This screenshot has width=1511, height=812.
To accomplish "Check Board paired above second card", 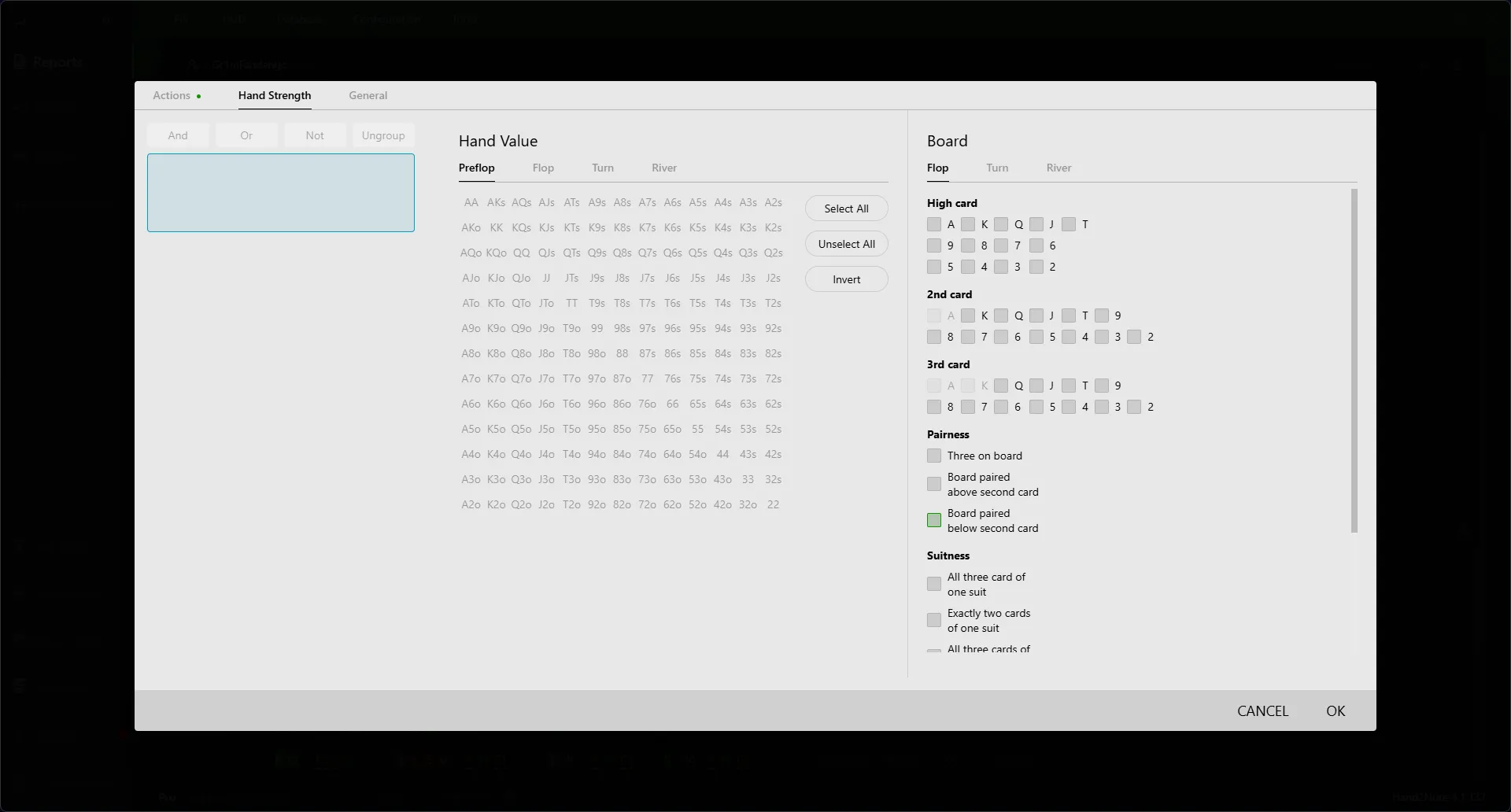I will [x=934, y=484].
